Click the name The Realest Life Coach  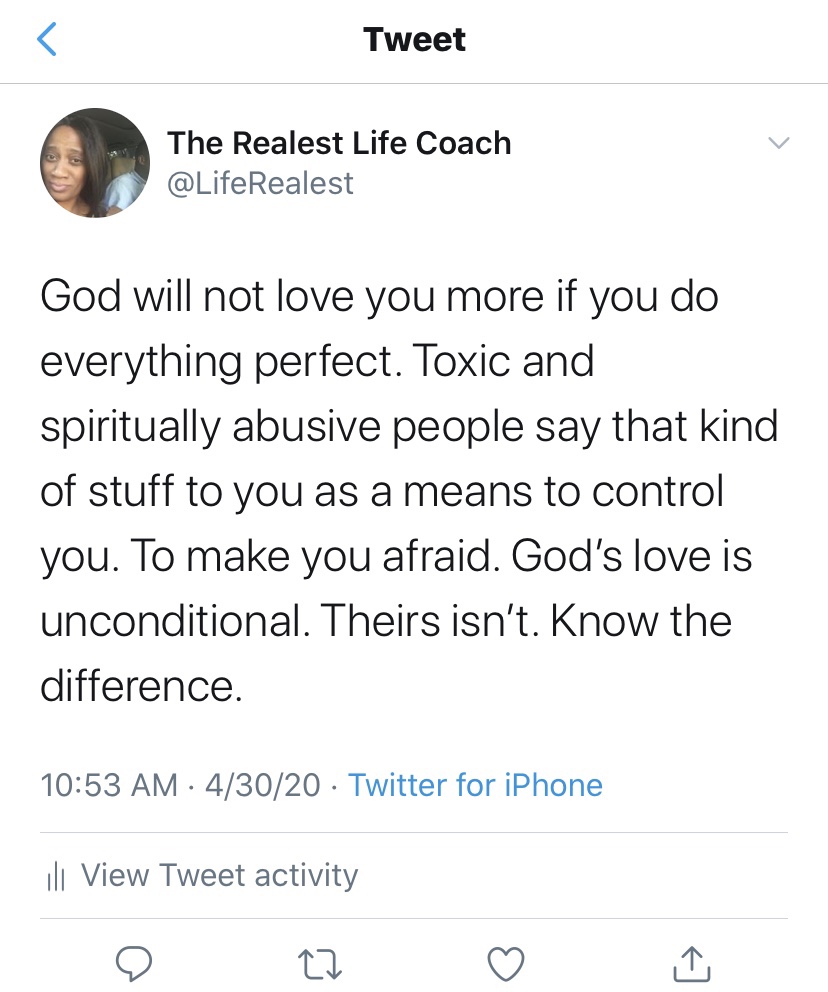[339, 143]
